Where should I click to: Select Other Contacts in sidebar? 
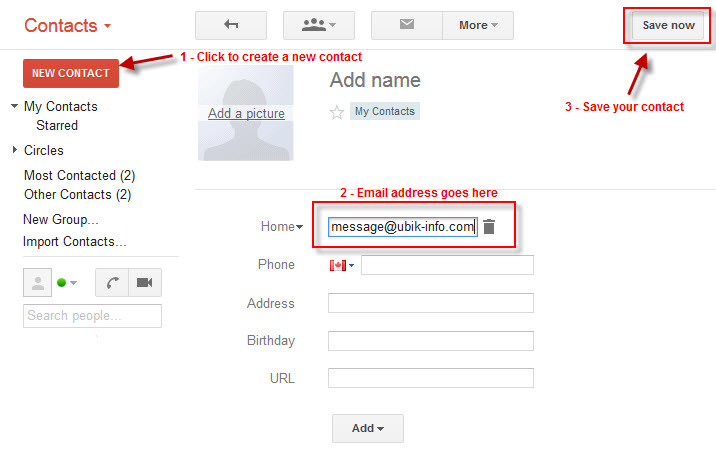[77, 194]
